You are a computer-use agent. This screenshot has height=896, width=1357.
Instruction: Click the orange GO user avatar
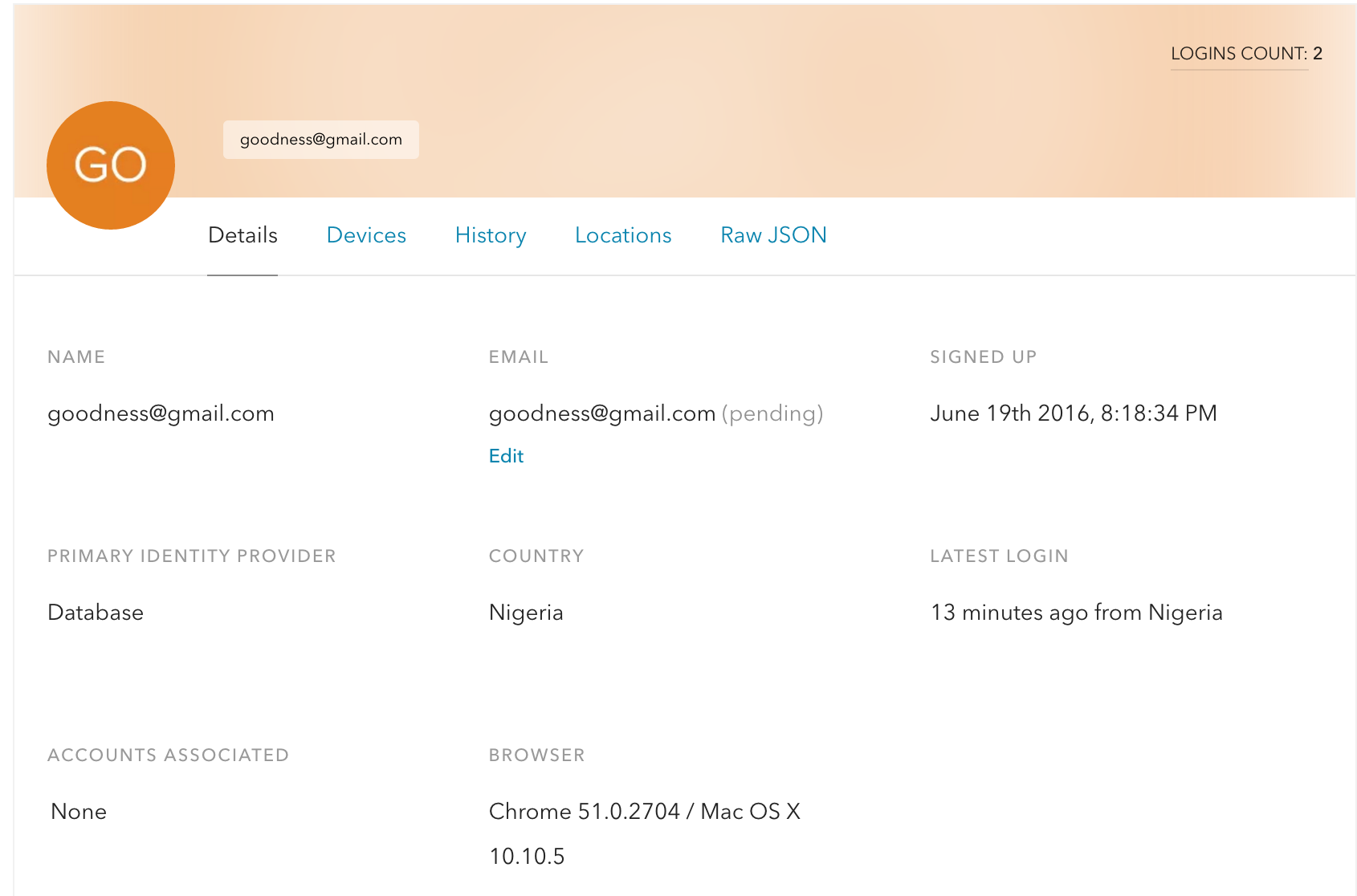pos(111,165)
